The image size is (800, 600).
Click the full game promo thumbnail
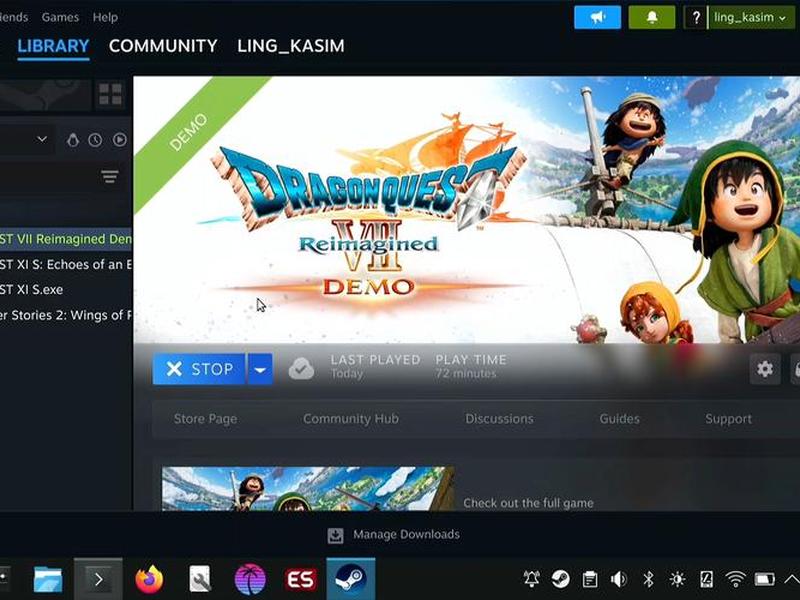pos(308,488)
